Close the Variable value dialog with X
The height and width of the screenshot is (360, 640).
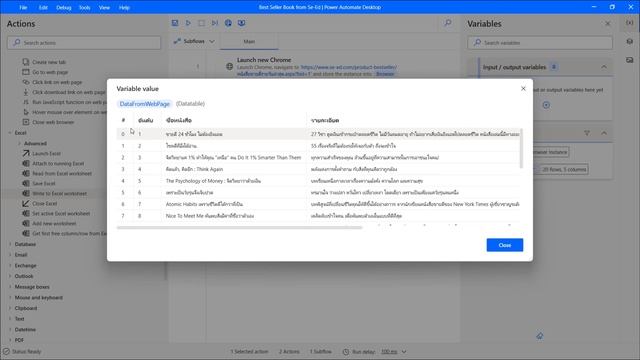pyautogui.click(x=523, y=89)
